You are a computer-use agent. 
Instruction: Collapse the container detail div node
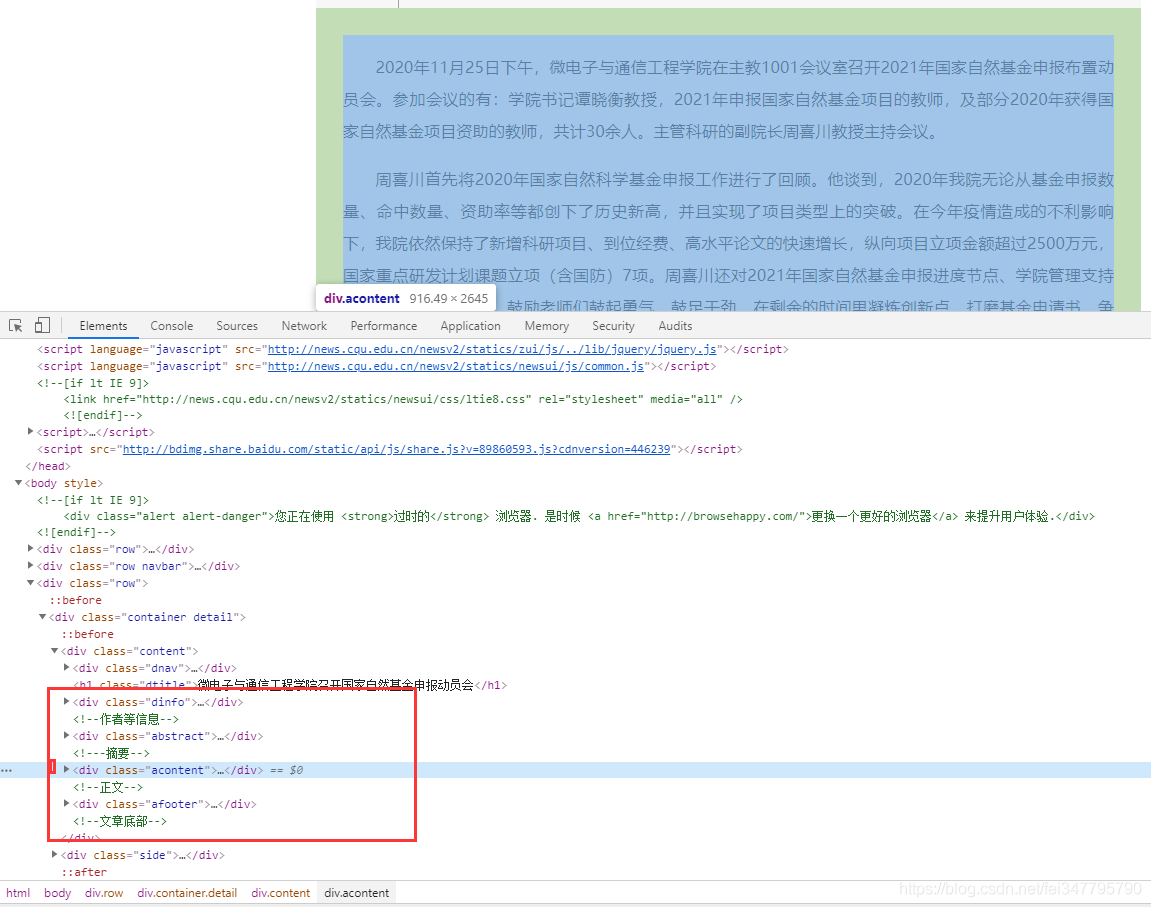point(43,616)
